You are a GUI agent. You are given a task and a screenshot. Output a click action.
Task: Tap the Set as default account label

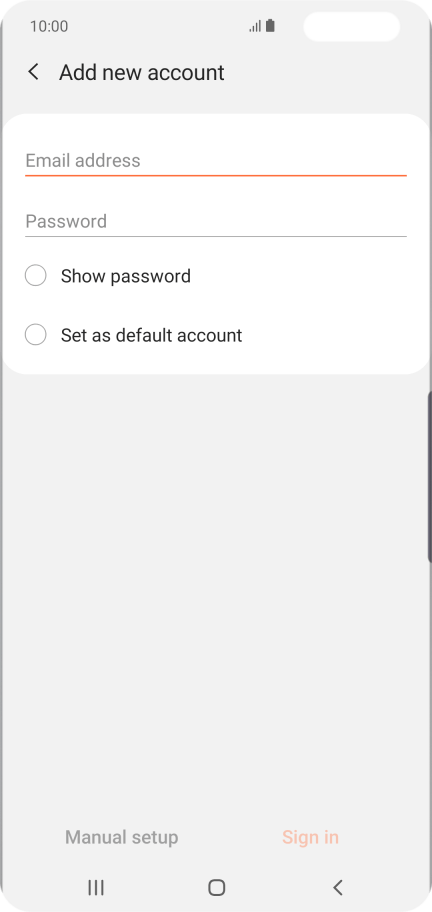151,336
